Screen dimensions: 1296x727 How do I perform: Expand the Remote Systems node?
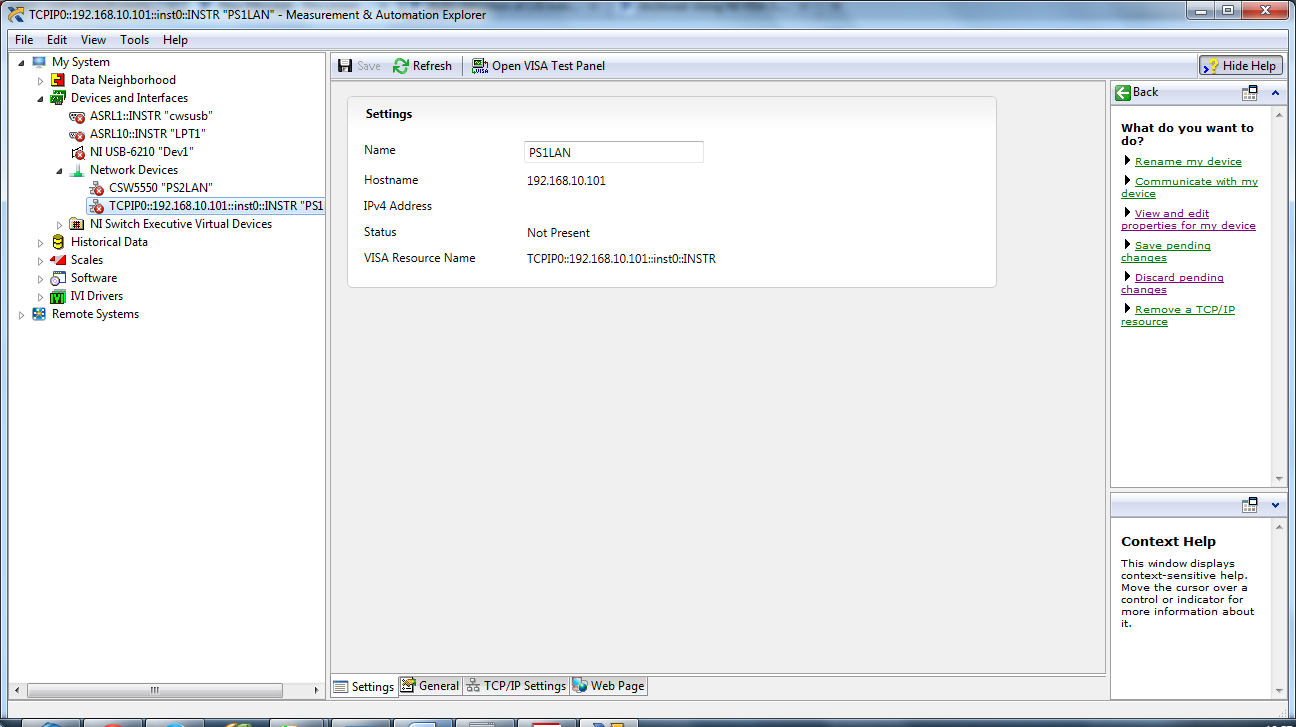pyautogui.click(x=22, y=314)
